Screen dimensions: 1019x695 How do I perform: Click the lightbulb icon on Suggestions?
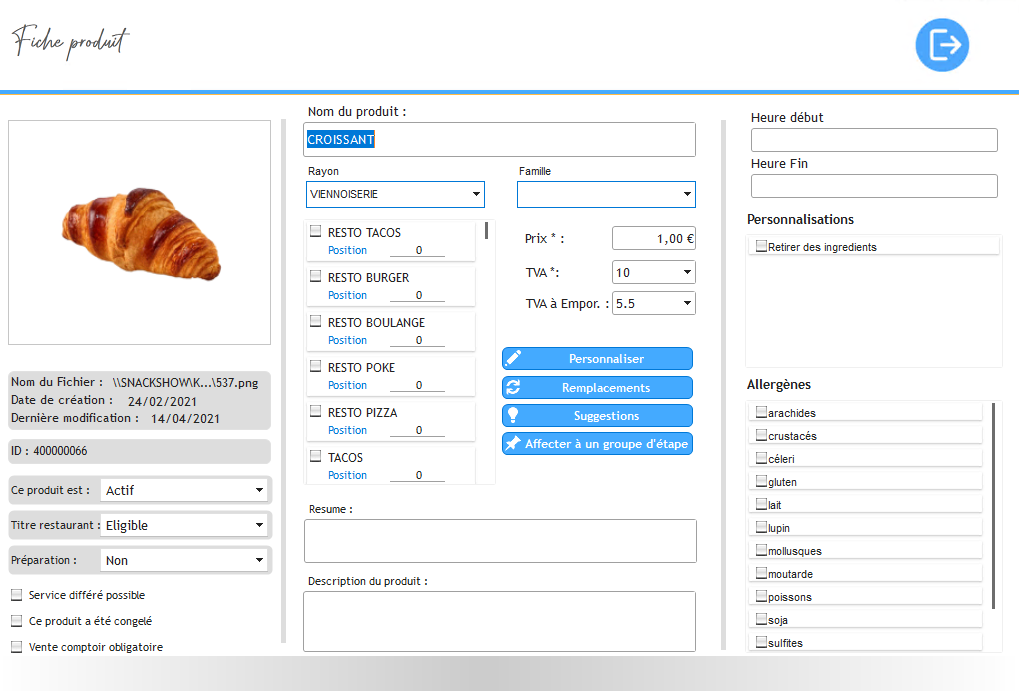pyautogui.click(x=514, y=415)
